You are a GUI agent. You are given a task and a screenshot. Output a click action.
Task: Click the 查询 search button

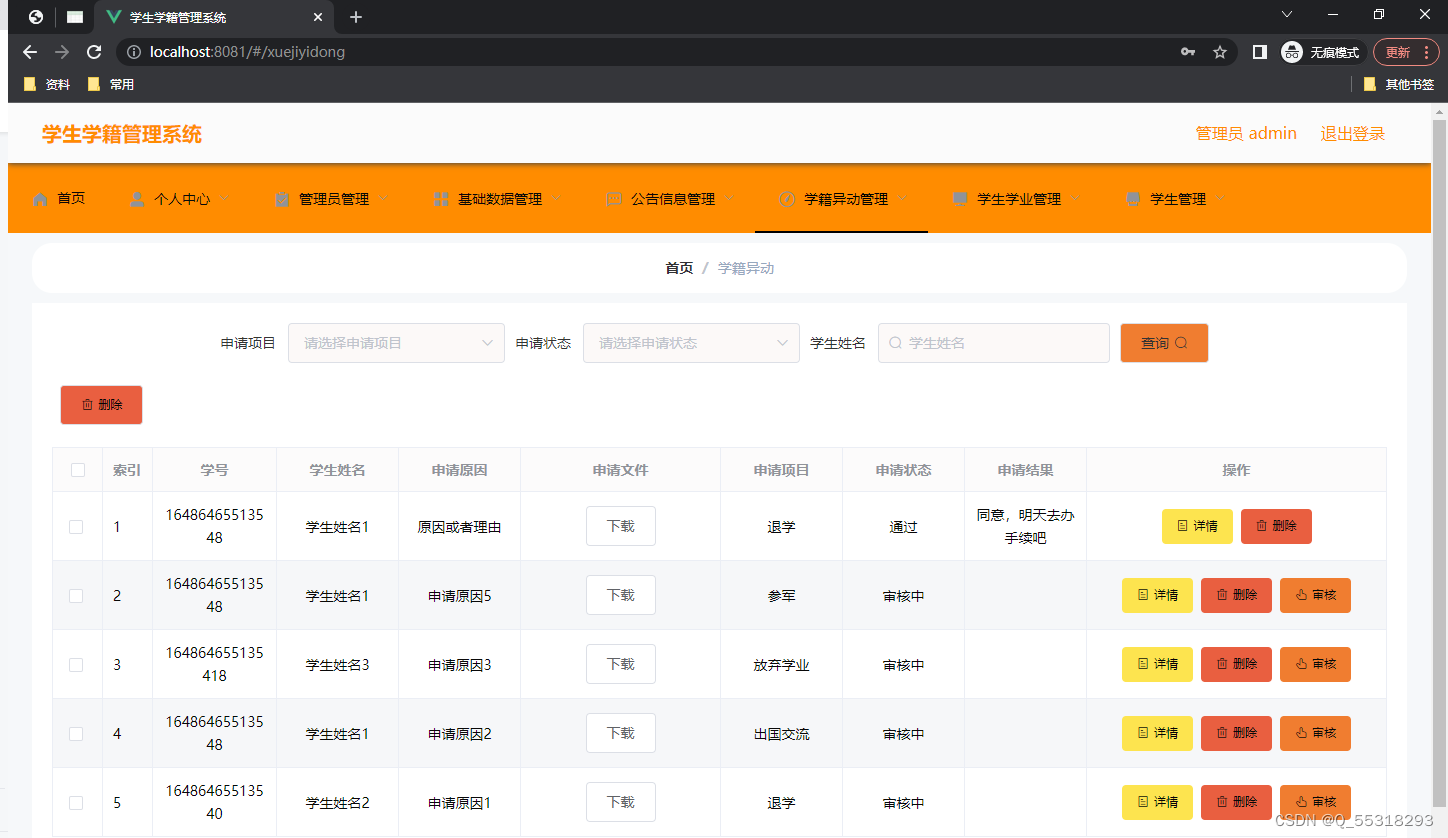1164,343
